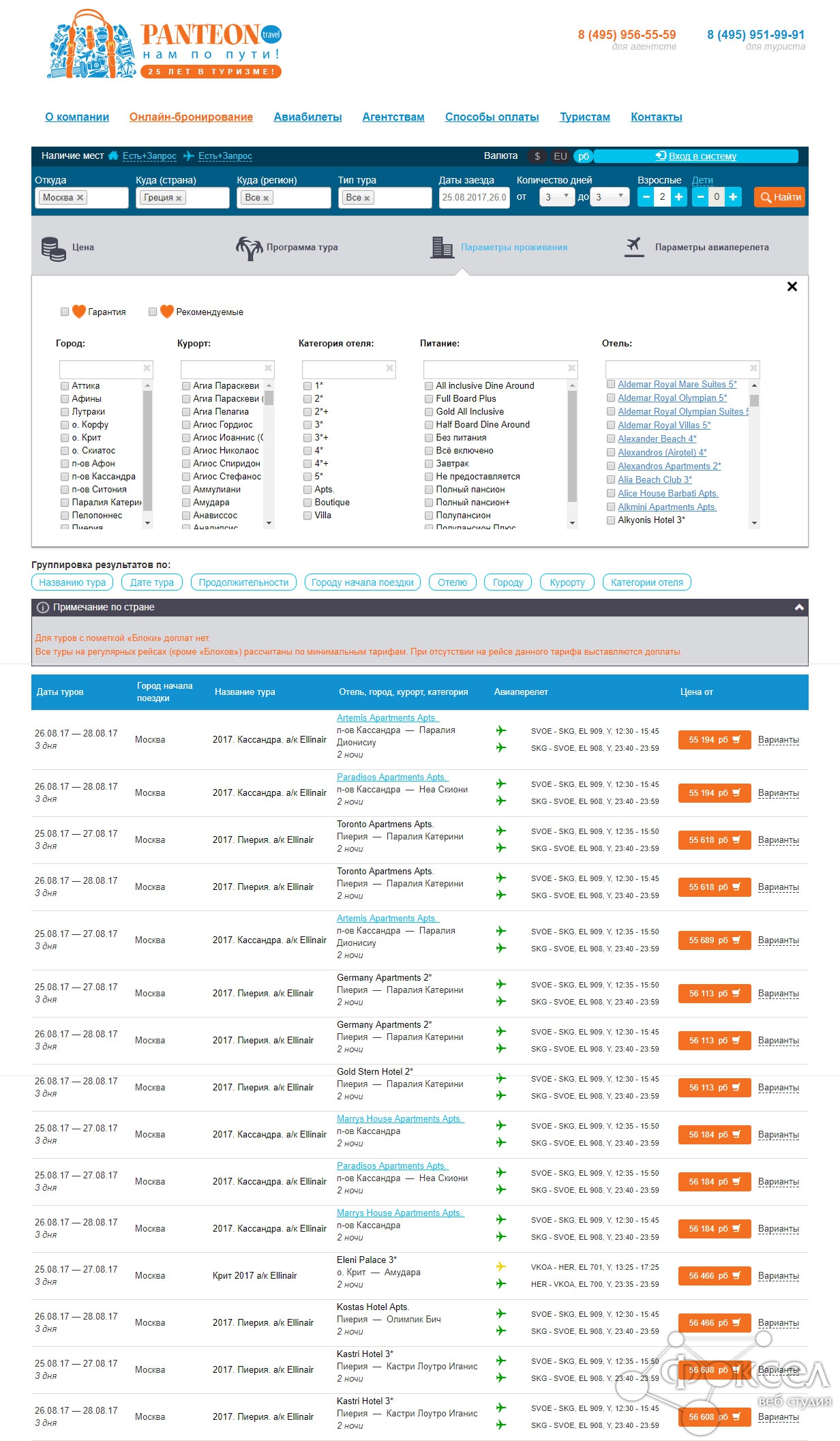Open minimum days dropdown

click(x=557, y=197)
